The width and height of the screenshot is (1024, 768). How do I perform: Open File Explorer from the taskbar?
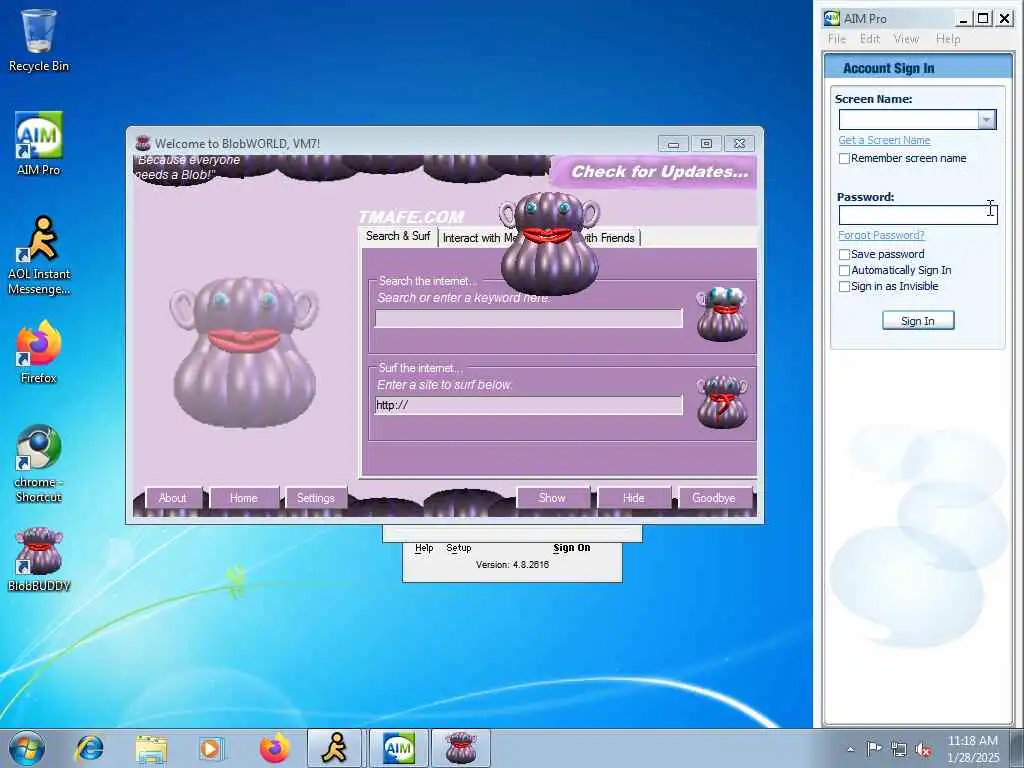pyautogui.click(x=151, y=748)
